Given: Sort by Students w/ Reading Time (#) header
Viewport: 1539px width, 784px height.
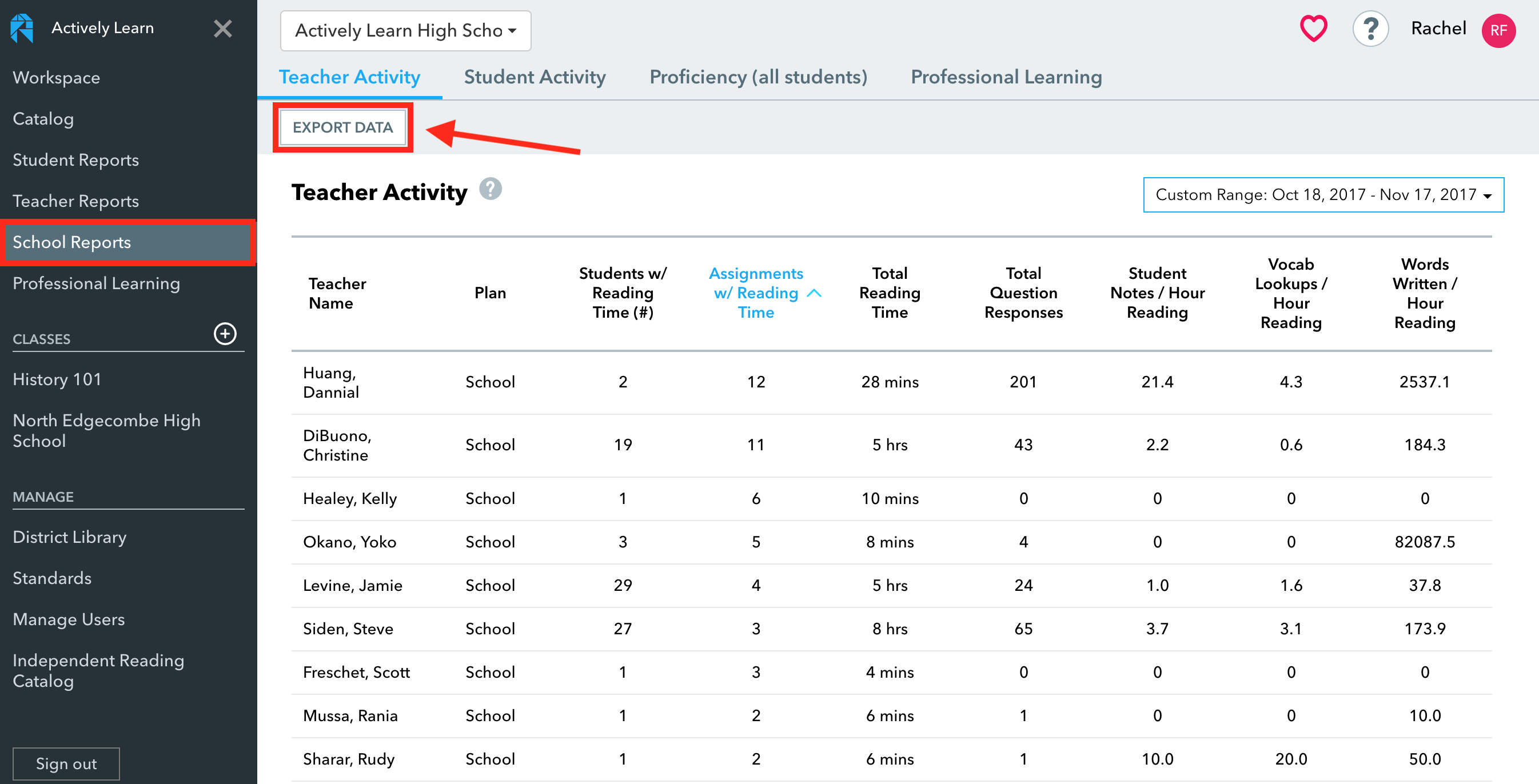Looking at the screenshot, I should point(623,293).
